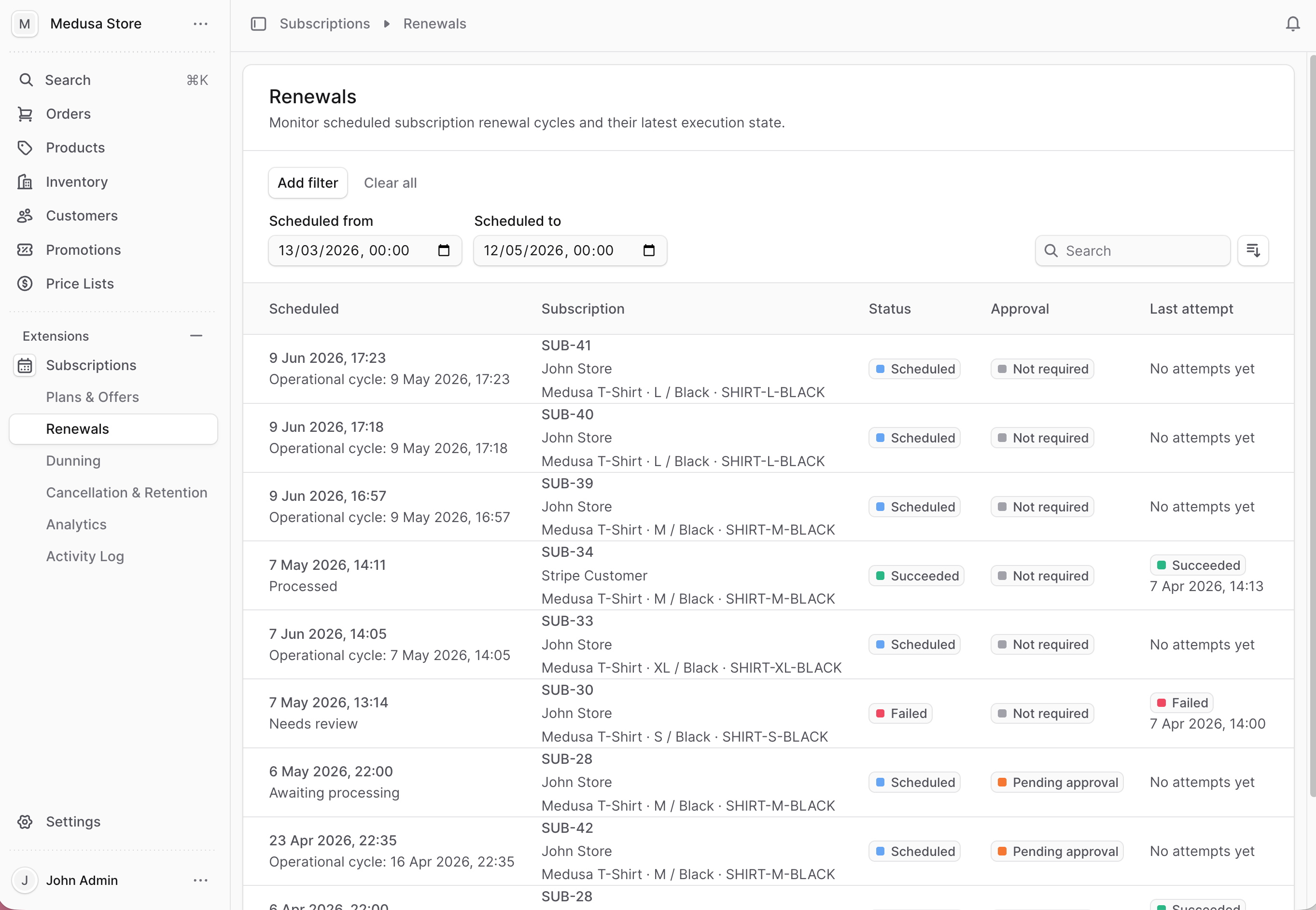
Task: Open SUB-41 renewal row
Action: 768,369
